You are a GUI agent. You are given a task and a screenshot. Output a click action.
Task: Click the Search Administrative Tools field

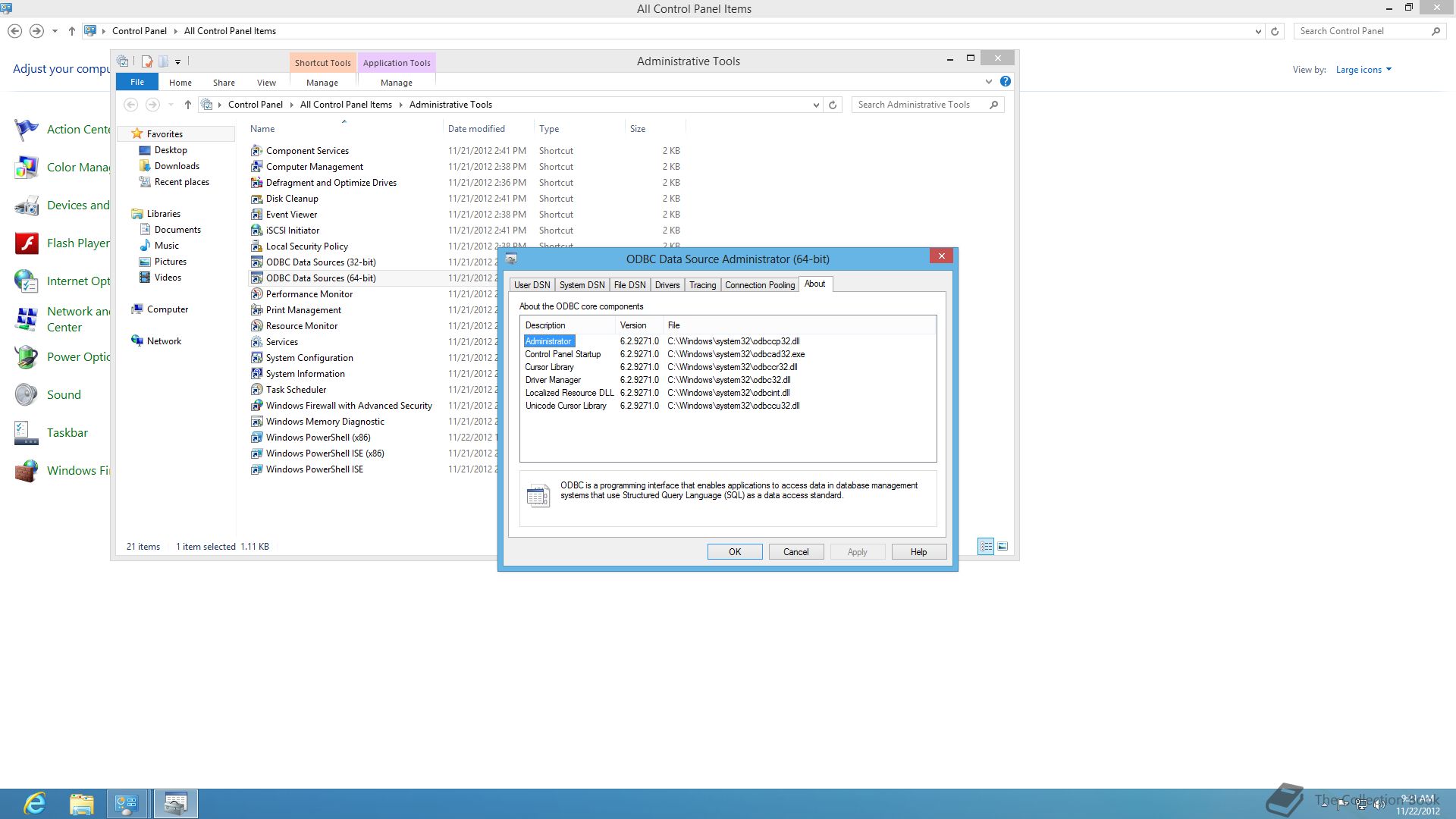point(928,105)
